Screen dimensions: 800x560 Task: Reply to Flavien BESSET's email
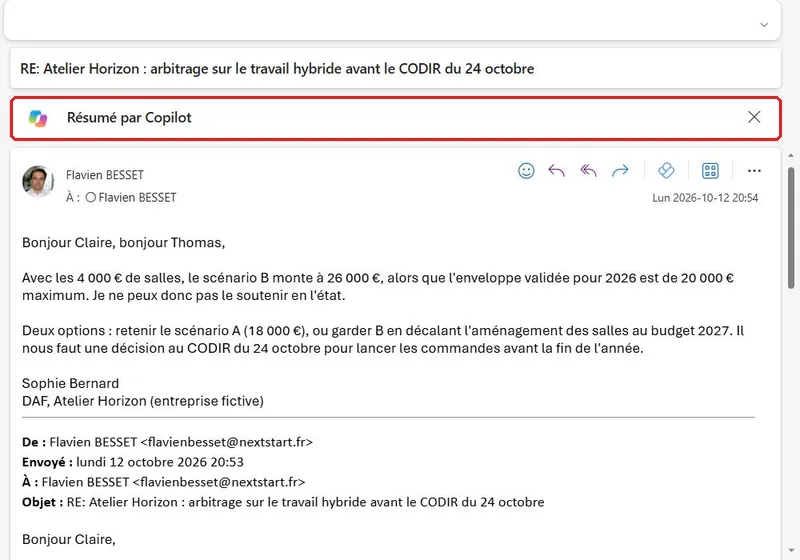557,171
